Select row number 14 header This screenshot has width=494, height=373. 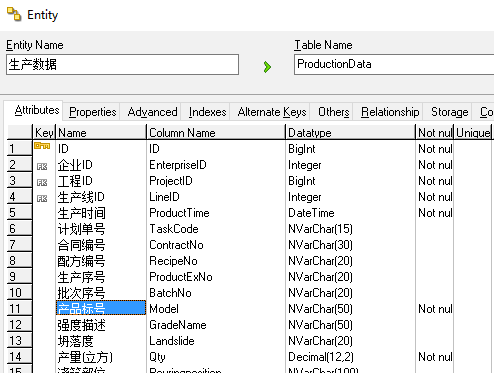(x=19, y=356)
